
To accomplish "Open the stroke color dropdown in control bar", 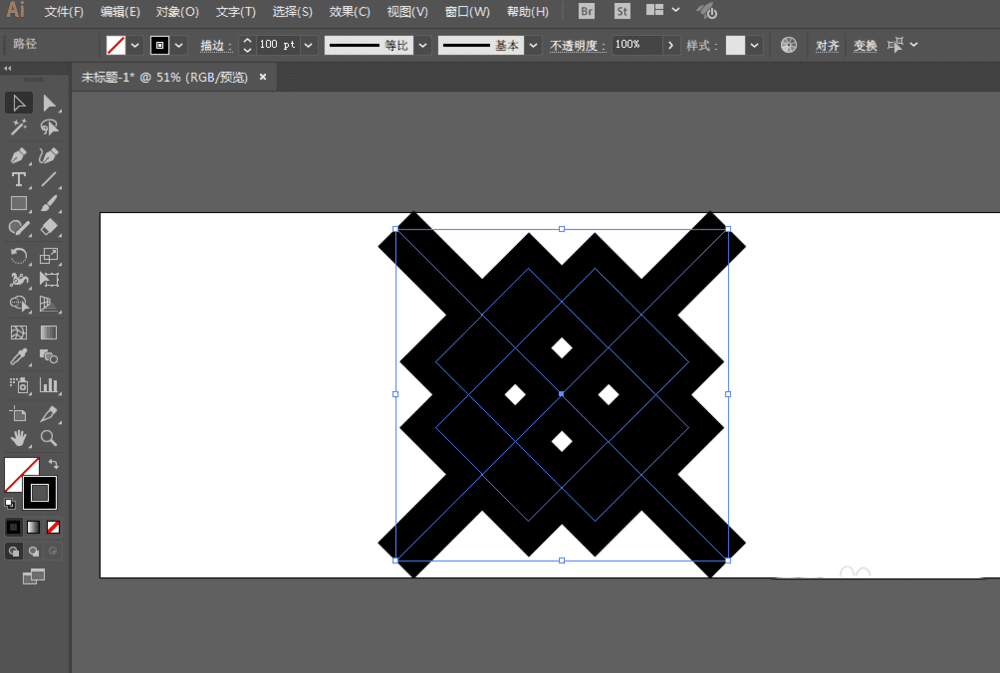I will point(179,45).
